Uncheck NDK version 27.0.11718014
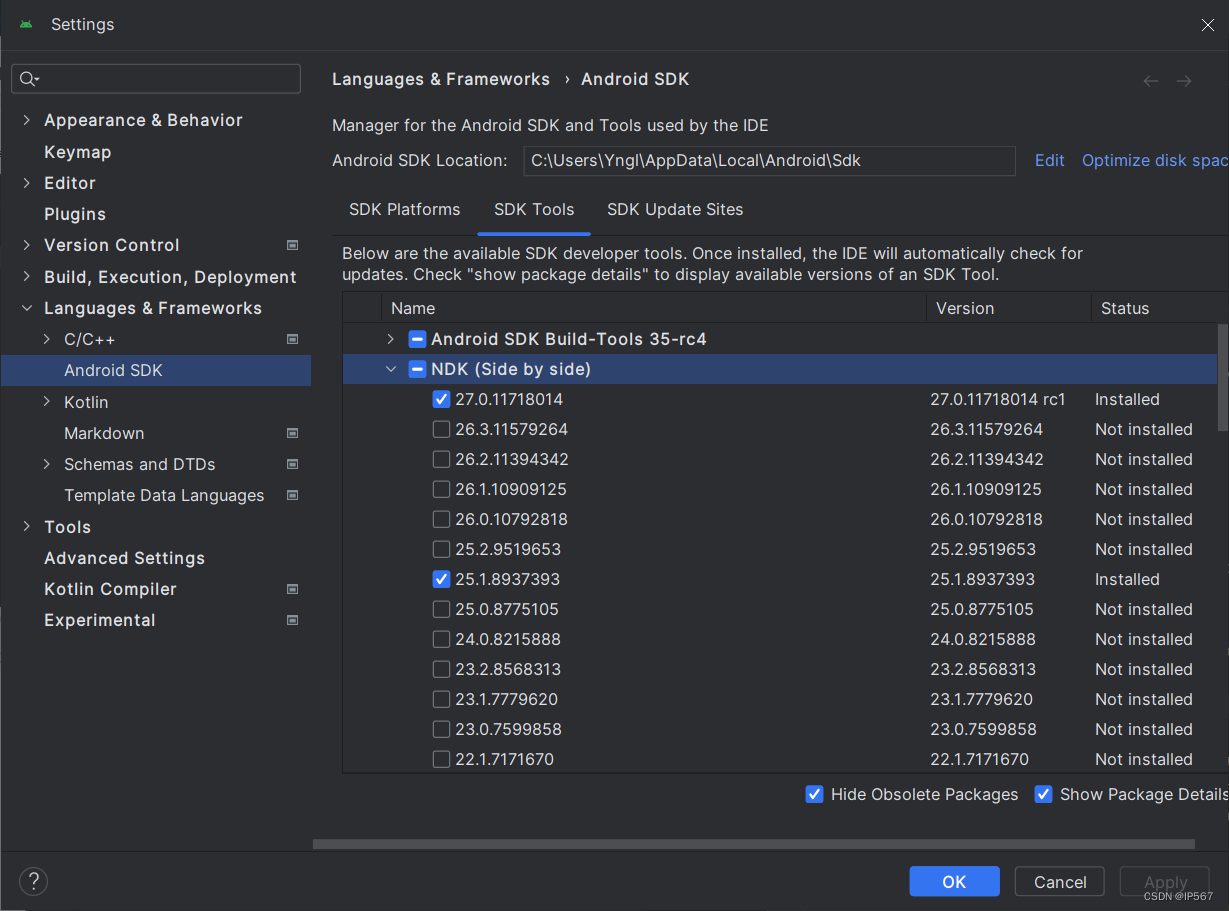Screen dimensions: 1229x911 coord(441,399)
